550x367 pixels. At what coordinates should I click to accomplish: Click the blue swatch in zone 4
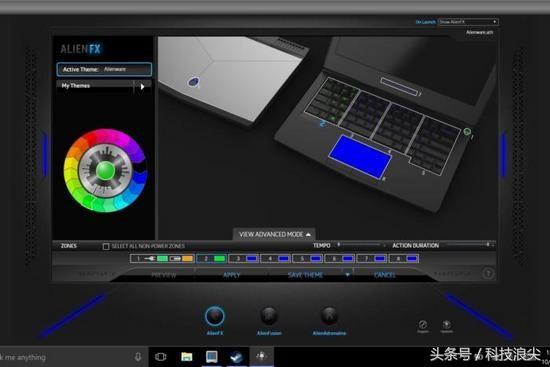point(284,259)
